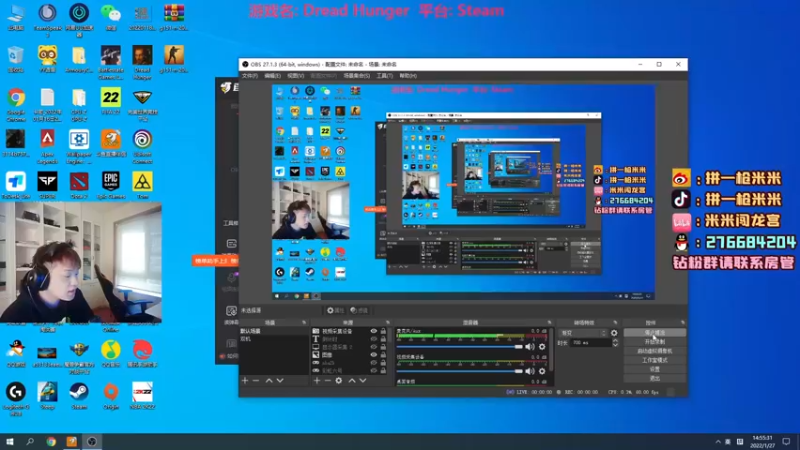
Task: Open WeChat desktop shortcut
Action: tap(111, 17)
